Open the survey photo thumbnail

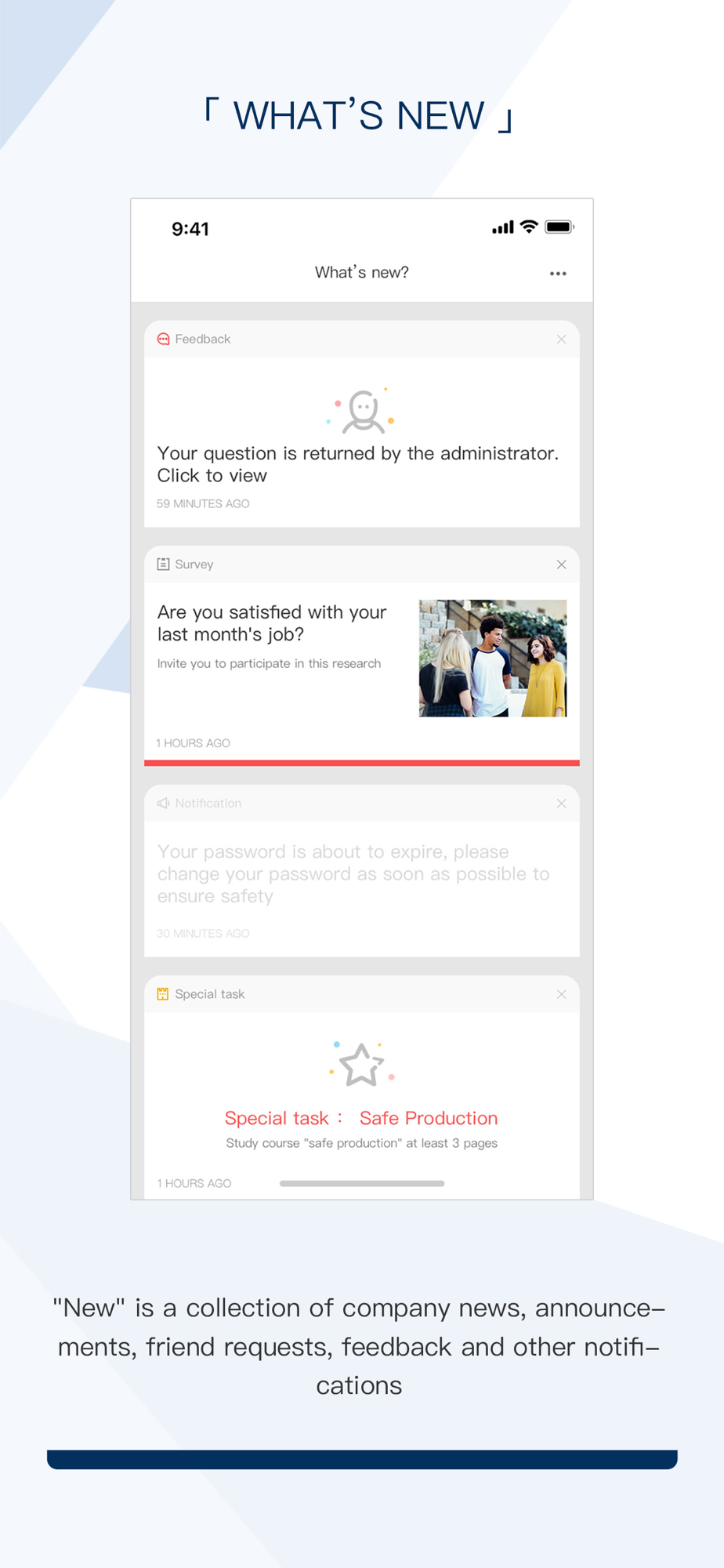click(493, 659)
